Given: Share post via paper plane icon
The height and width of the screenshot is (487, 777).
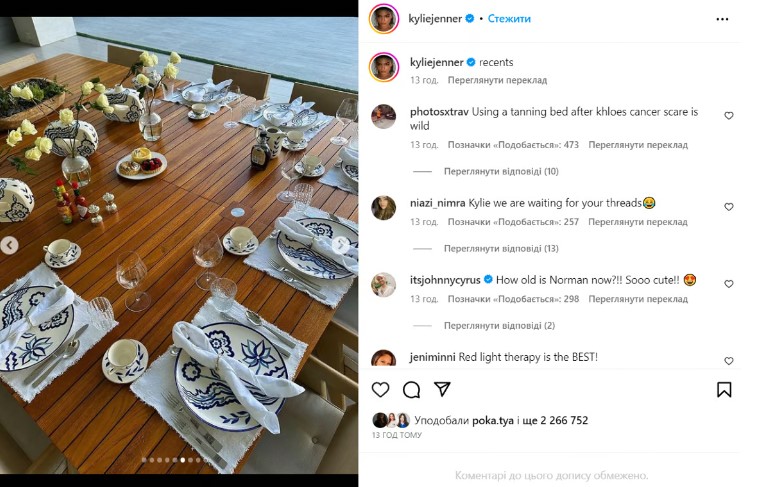Looking at the screenshot, I should pyautogui.click(x=442, y=390).
